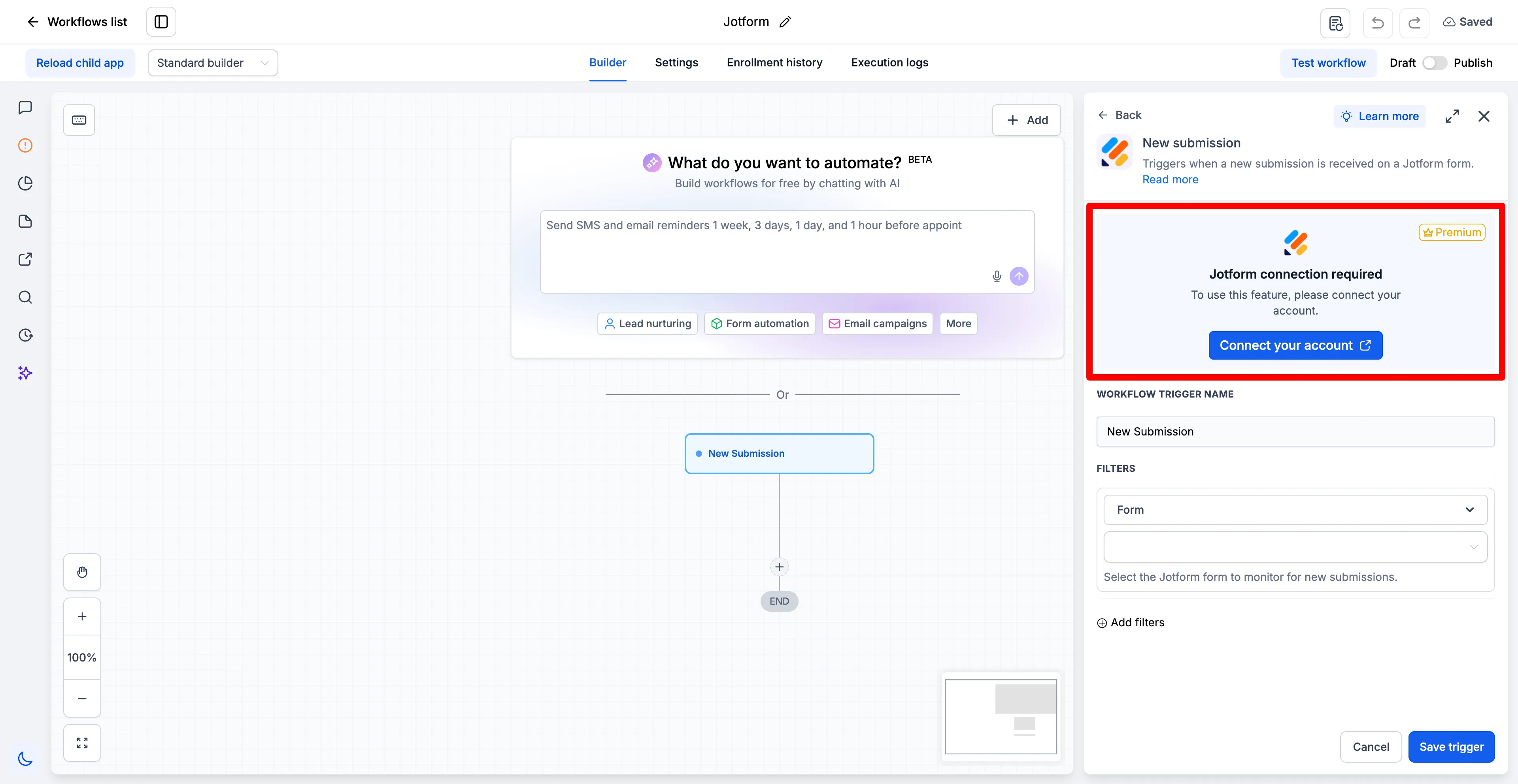Toggle the sidebar panel icon
Viewport: 1518px width, 784px height.
pyautogui.click(x=161, y=22)
